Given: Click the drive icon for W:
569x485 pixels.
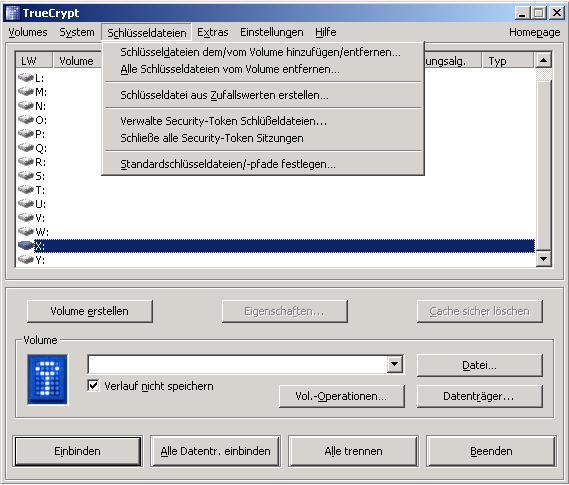Looking at the screenshot, I should point(26,231).
